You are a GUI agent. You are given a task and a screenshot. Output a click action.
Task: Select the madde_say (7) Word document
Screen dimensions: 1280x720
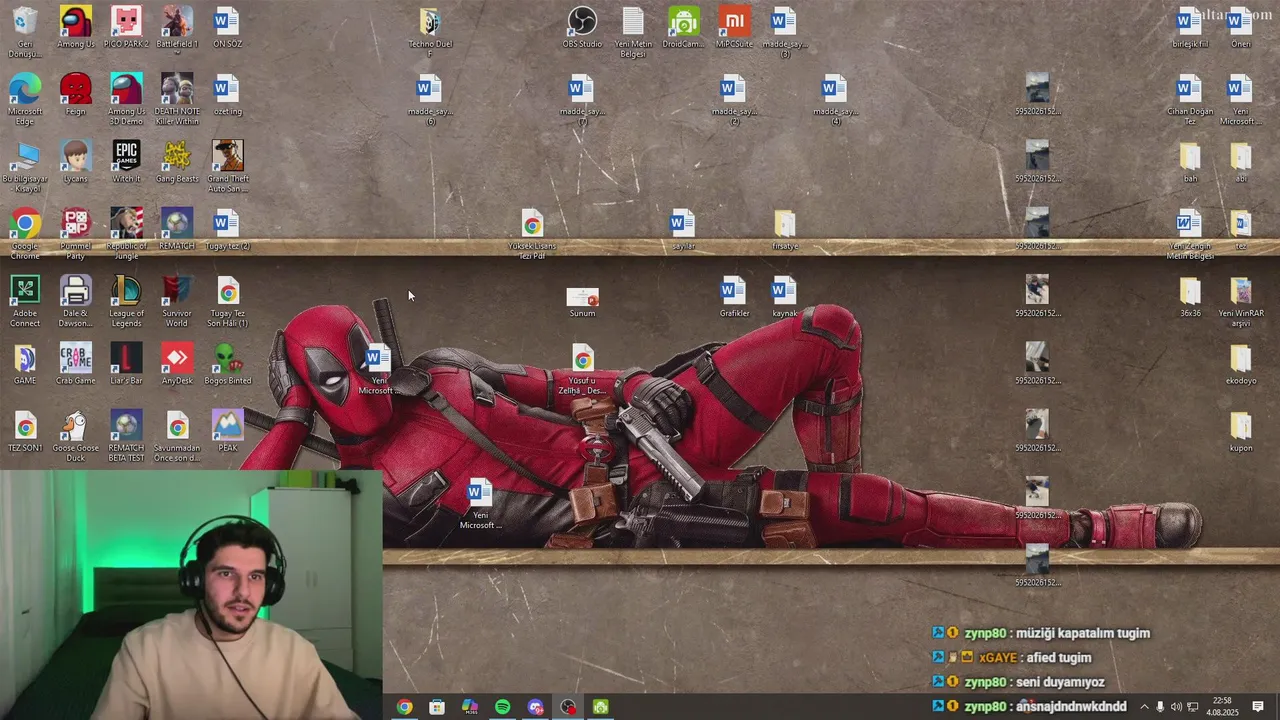(582, 100)
